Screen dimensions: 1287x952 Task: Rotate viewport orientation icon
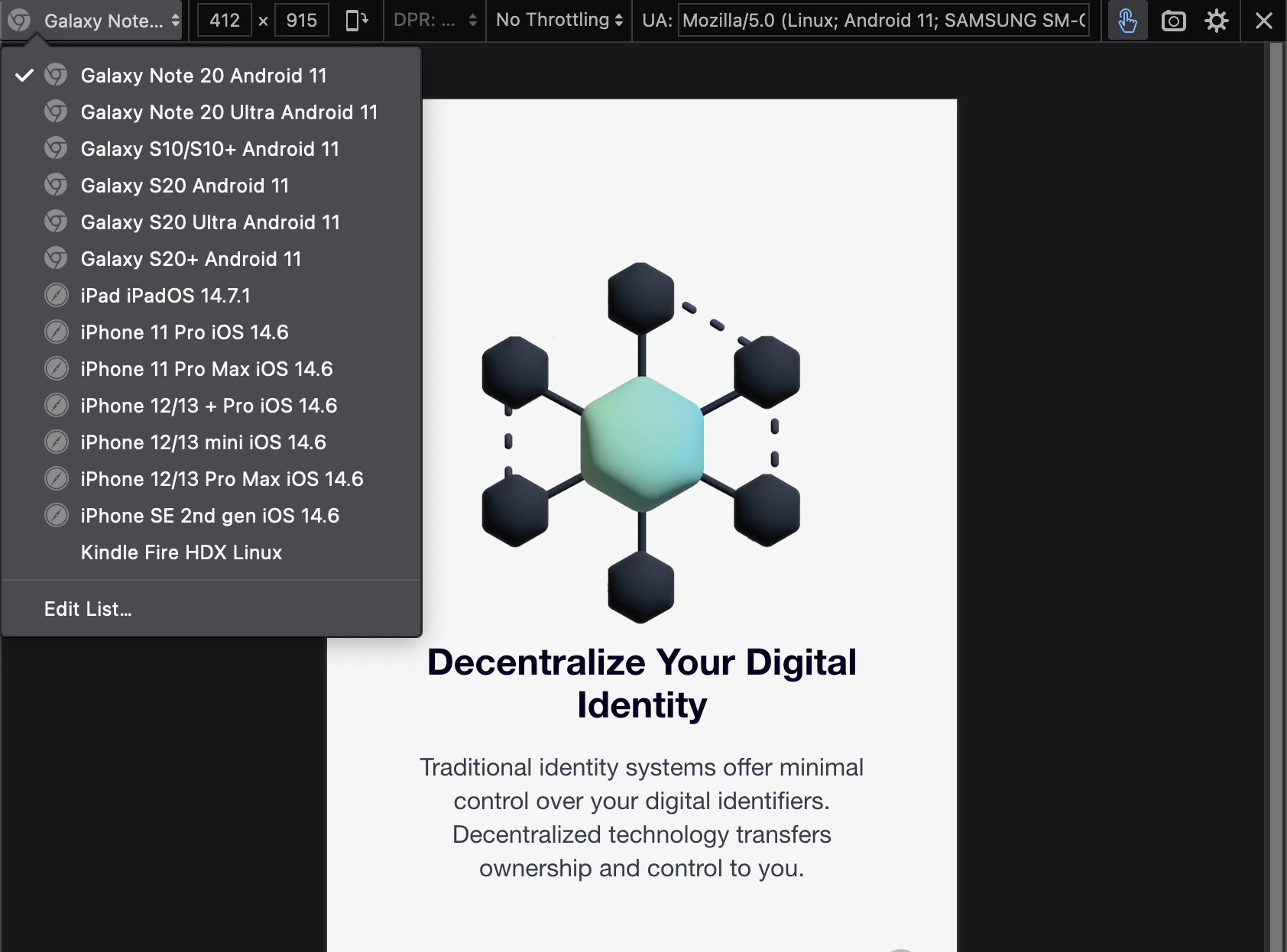click(x=356, y=21)
